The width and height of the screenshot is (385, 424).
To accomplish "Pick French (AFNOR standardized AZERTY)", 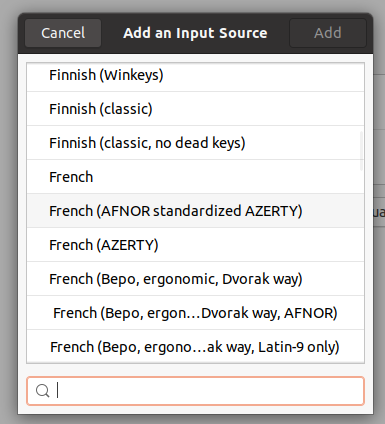I will (x=195, y=211).
